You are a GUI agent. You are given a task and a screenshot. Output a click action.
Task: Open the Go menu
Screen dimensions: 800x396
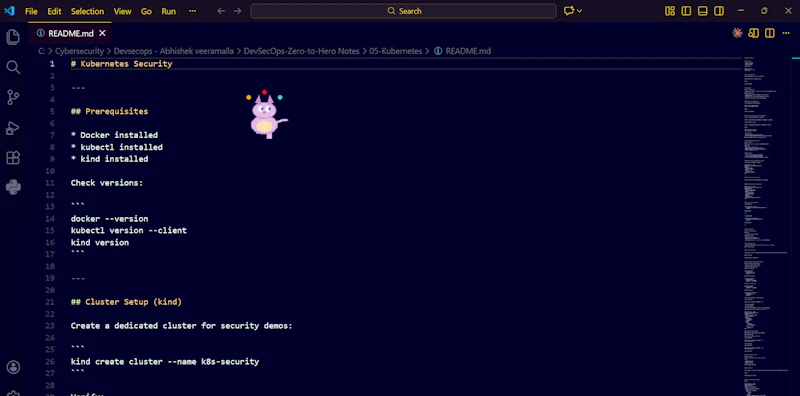[x=146, y=11]
